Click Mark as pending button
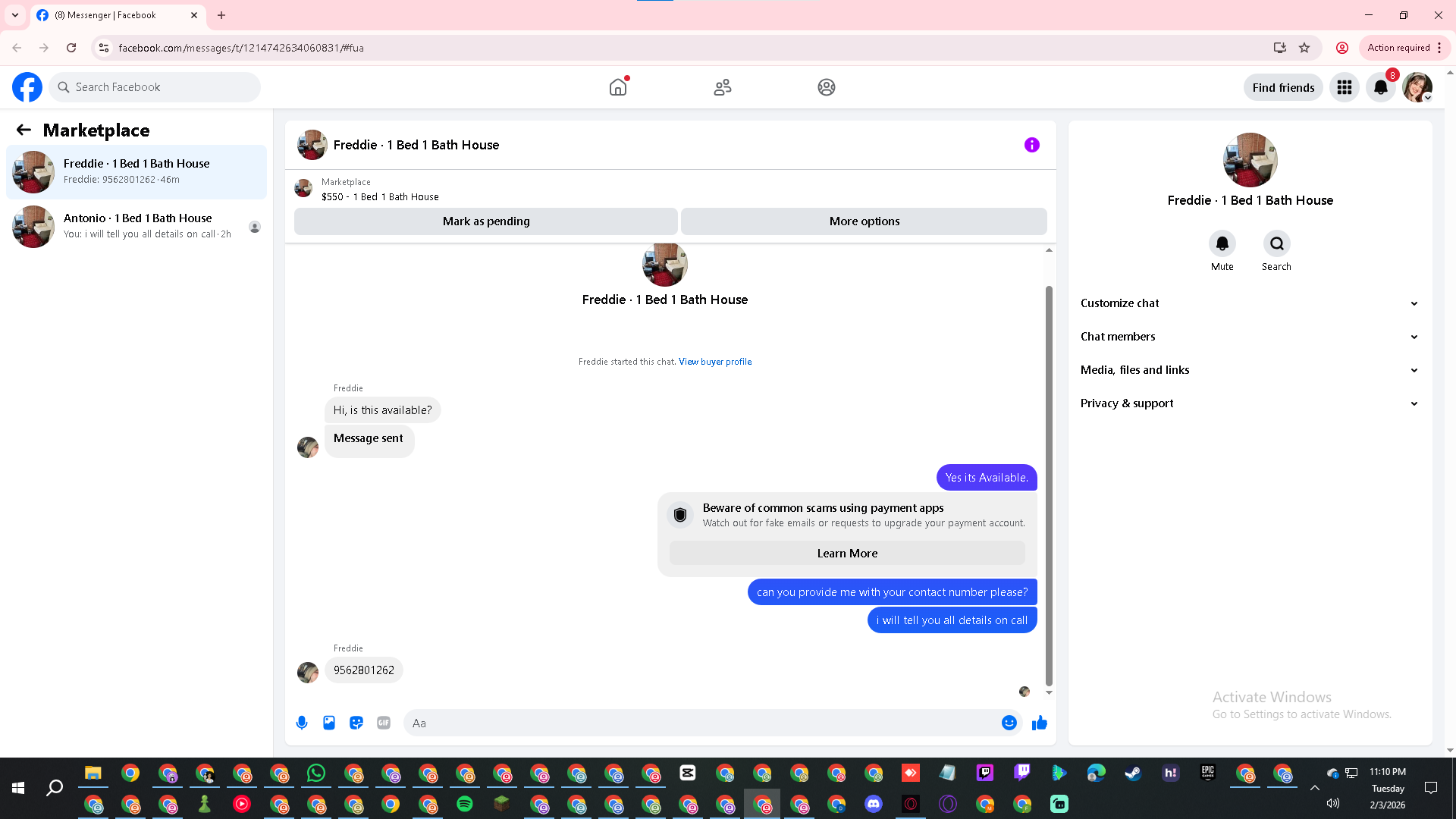The image size is (1456, 819). (x=486, y=221)
